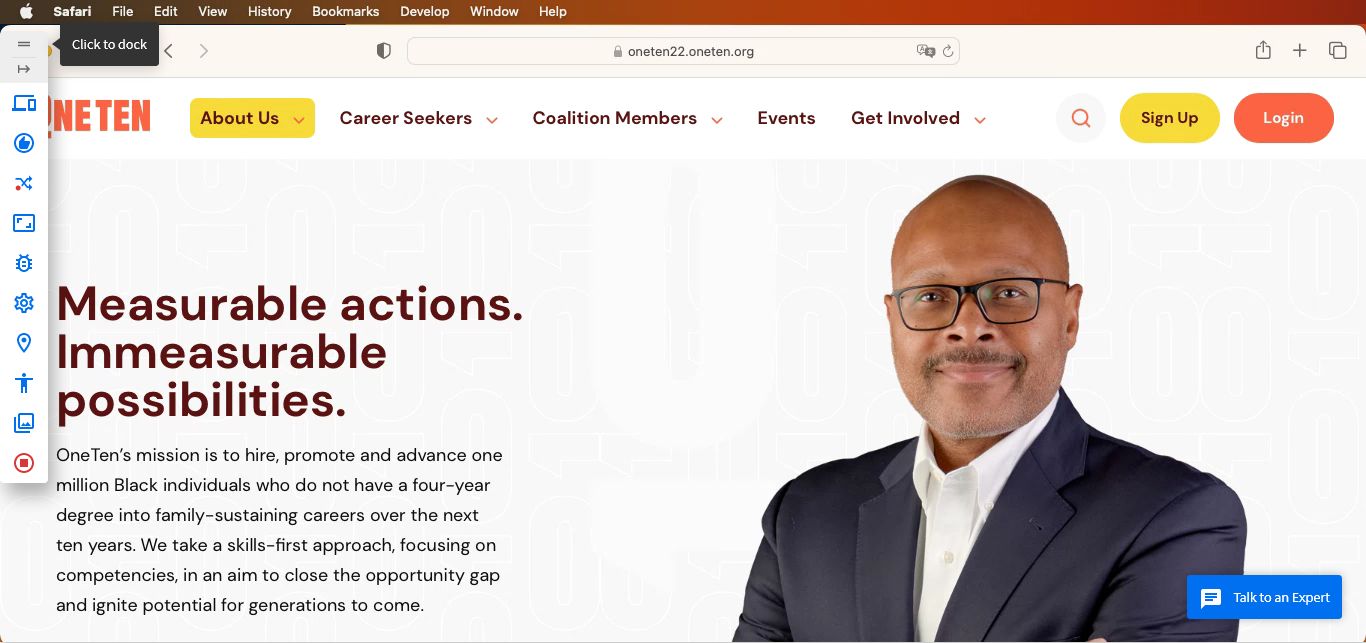Click the Safari privacy shield icon
The height and width of the screenshot is (643, 1366).
click(384, 51)
